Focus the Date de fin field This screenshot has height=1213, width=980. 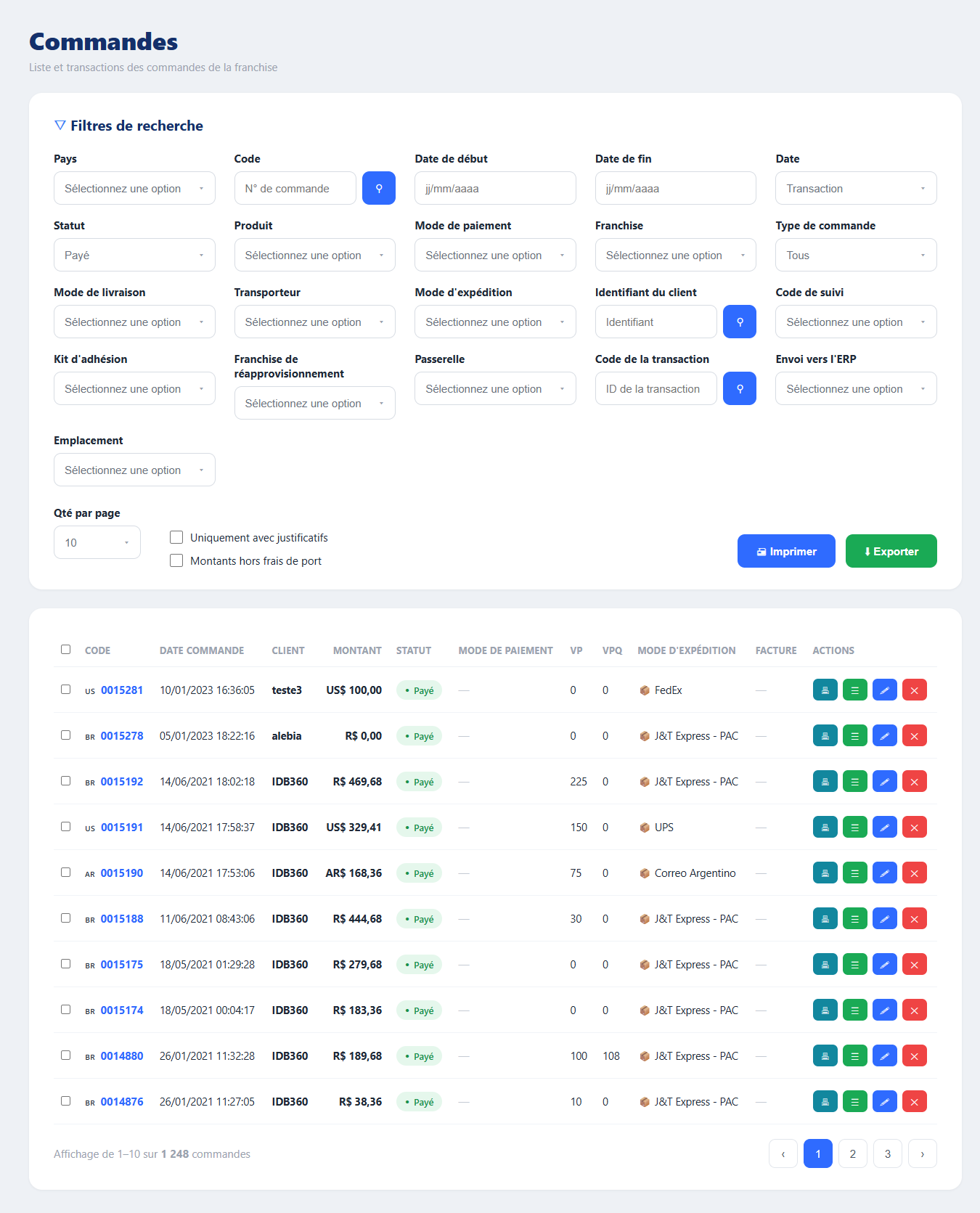(x=675, y=188)
